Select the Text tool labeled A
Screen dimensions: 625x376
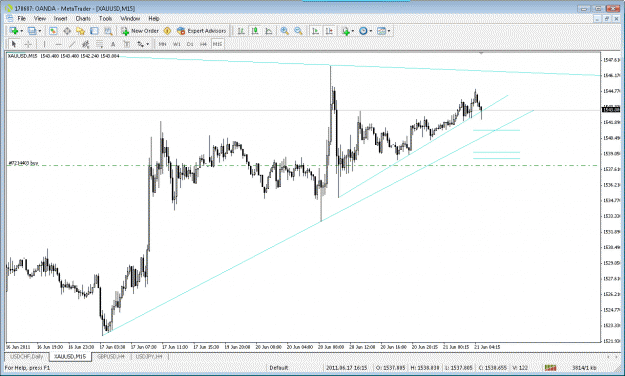[x=113, y=44]
